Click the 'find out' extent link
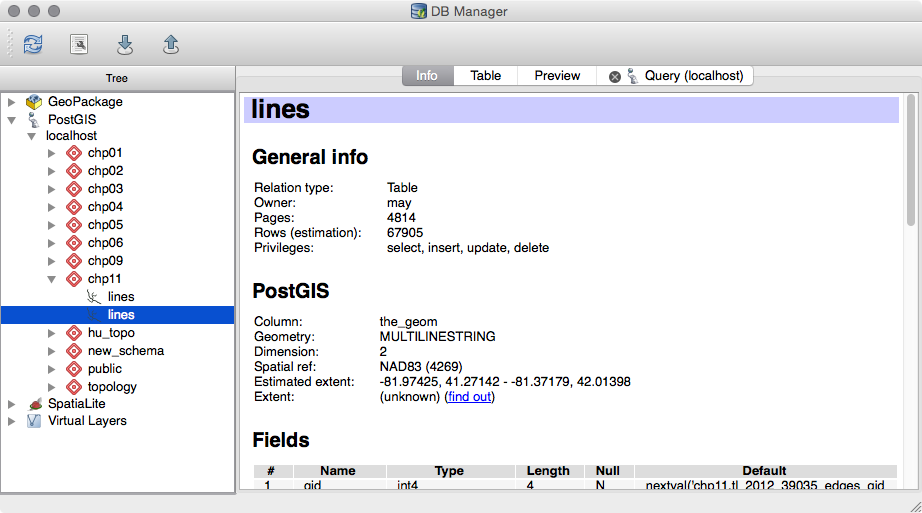This screenshot has width=922, height=513. [469, 397]
